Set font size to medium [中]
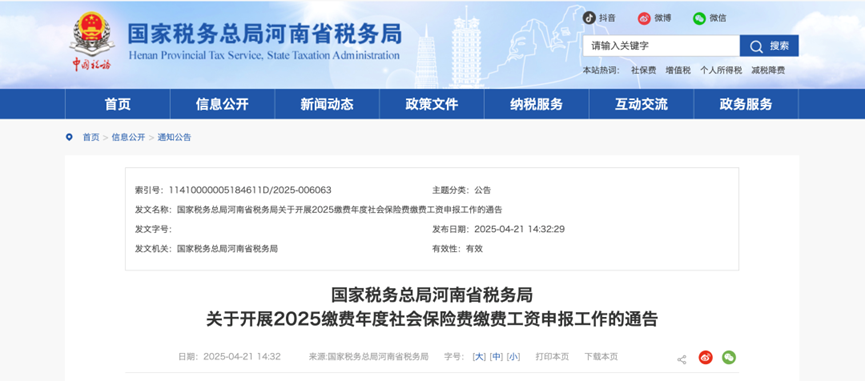 [496, 357]
